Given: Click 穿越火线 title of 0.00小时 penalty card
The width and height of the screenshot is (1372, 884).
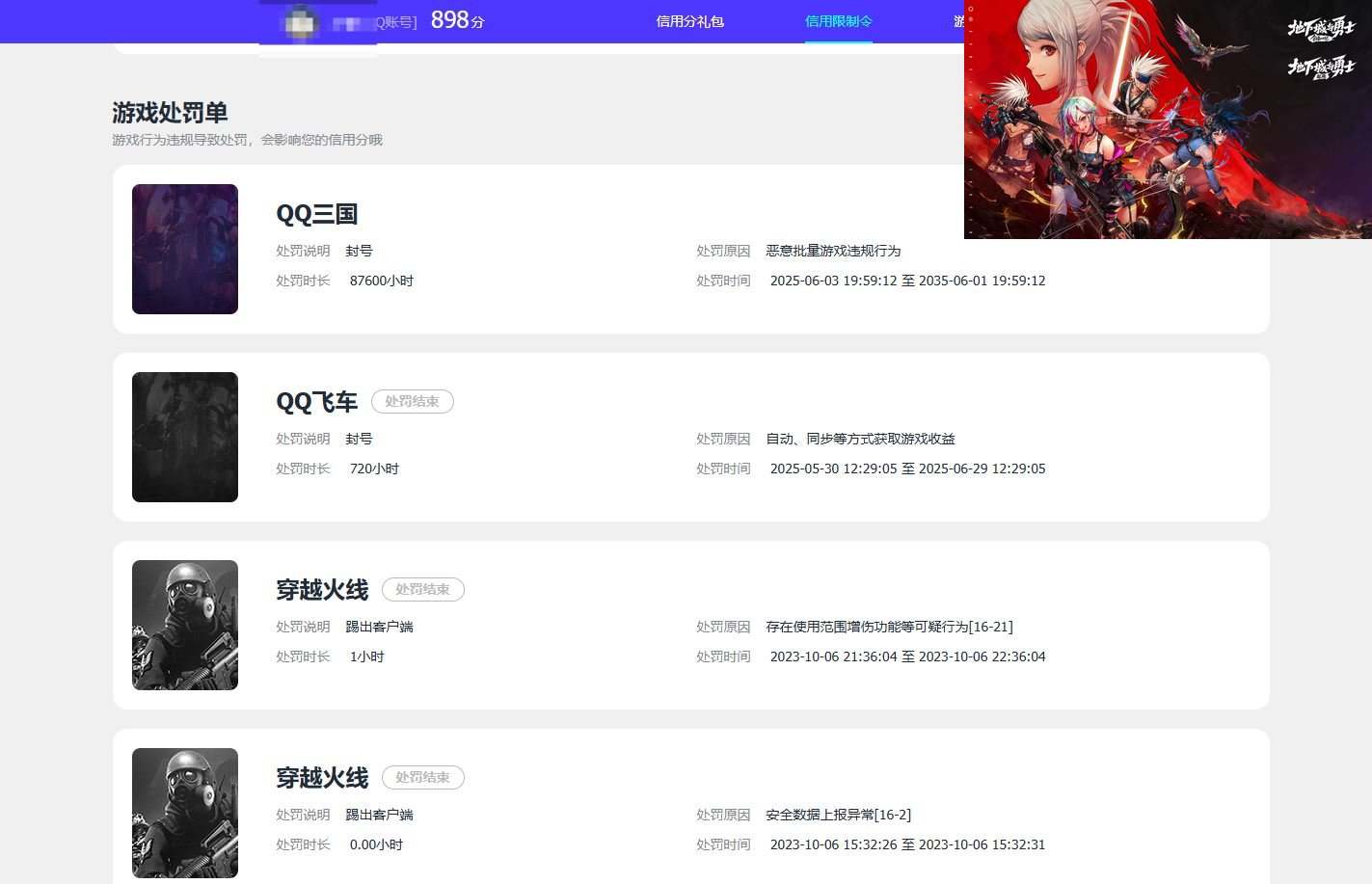Looking at the screenshot, I should 322,778.
